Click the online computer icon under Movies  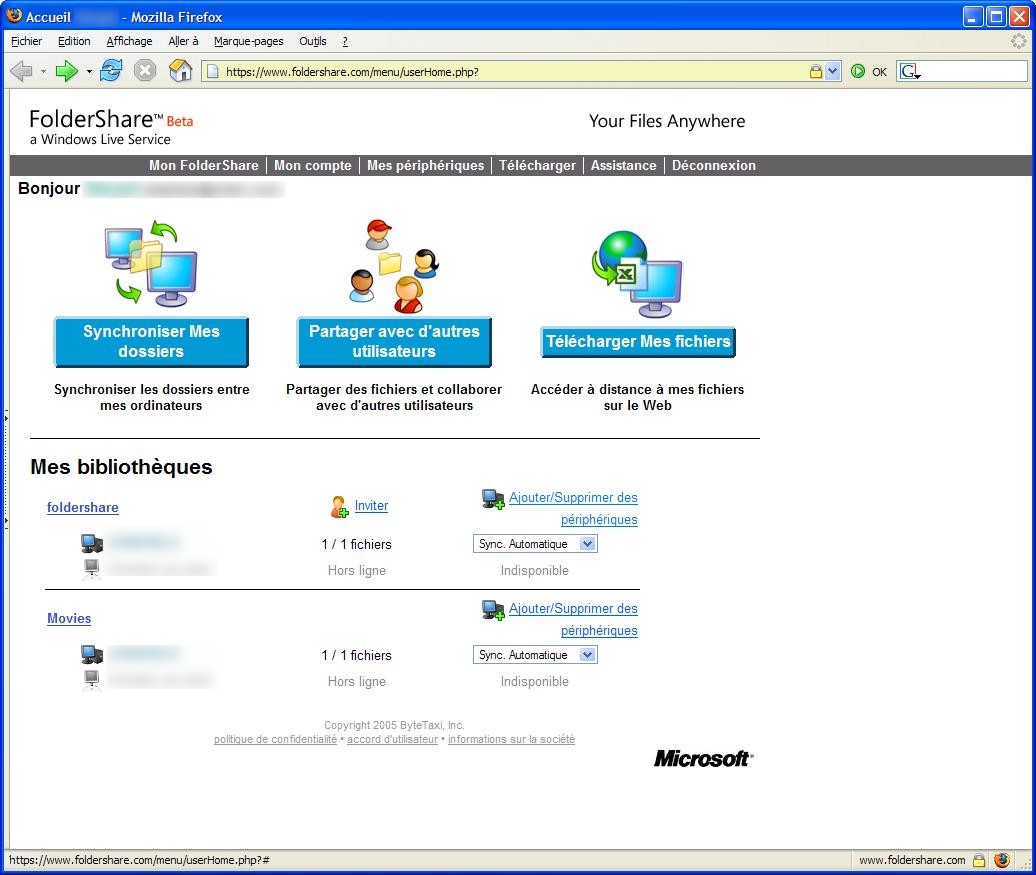(92, 654)
